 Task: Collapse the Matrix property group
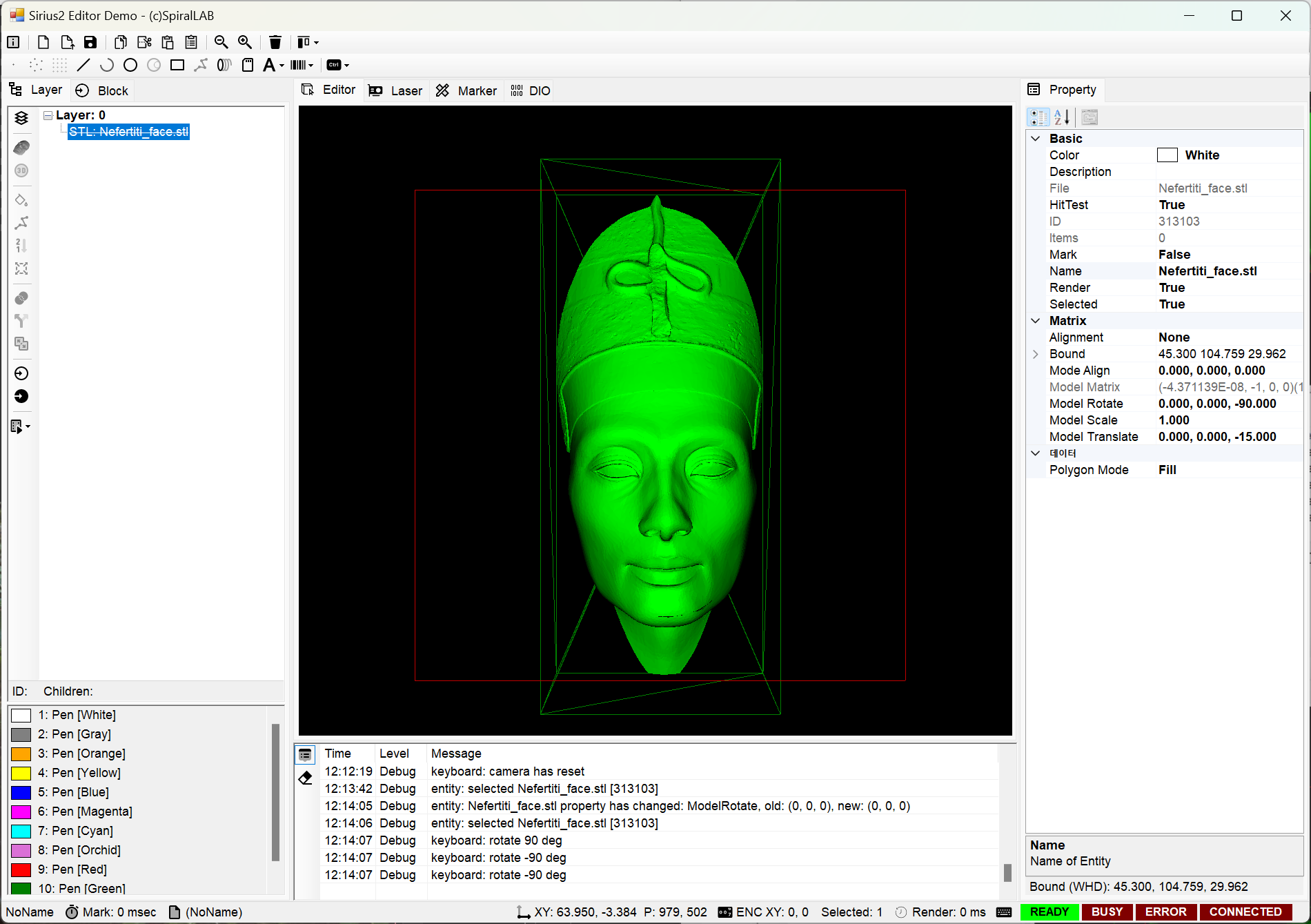(1036, 321)
